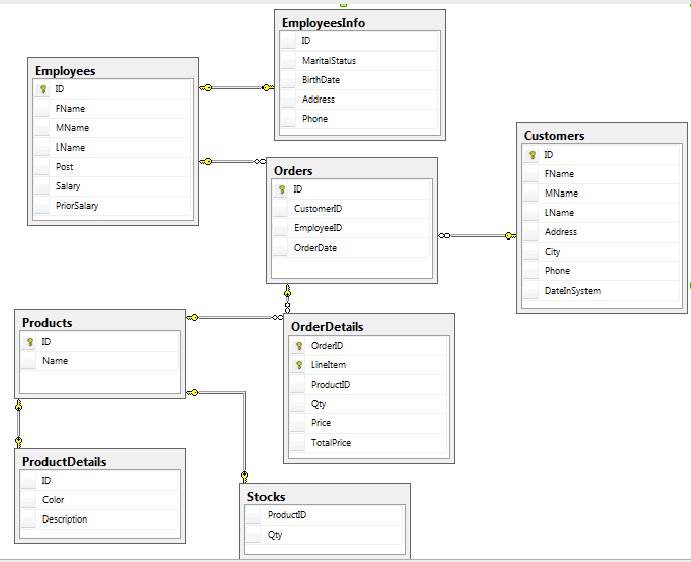Select Name column in Products table

click(100, 361)
